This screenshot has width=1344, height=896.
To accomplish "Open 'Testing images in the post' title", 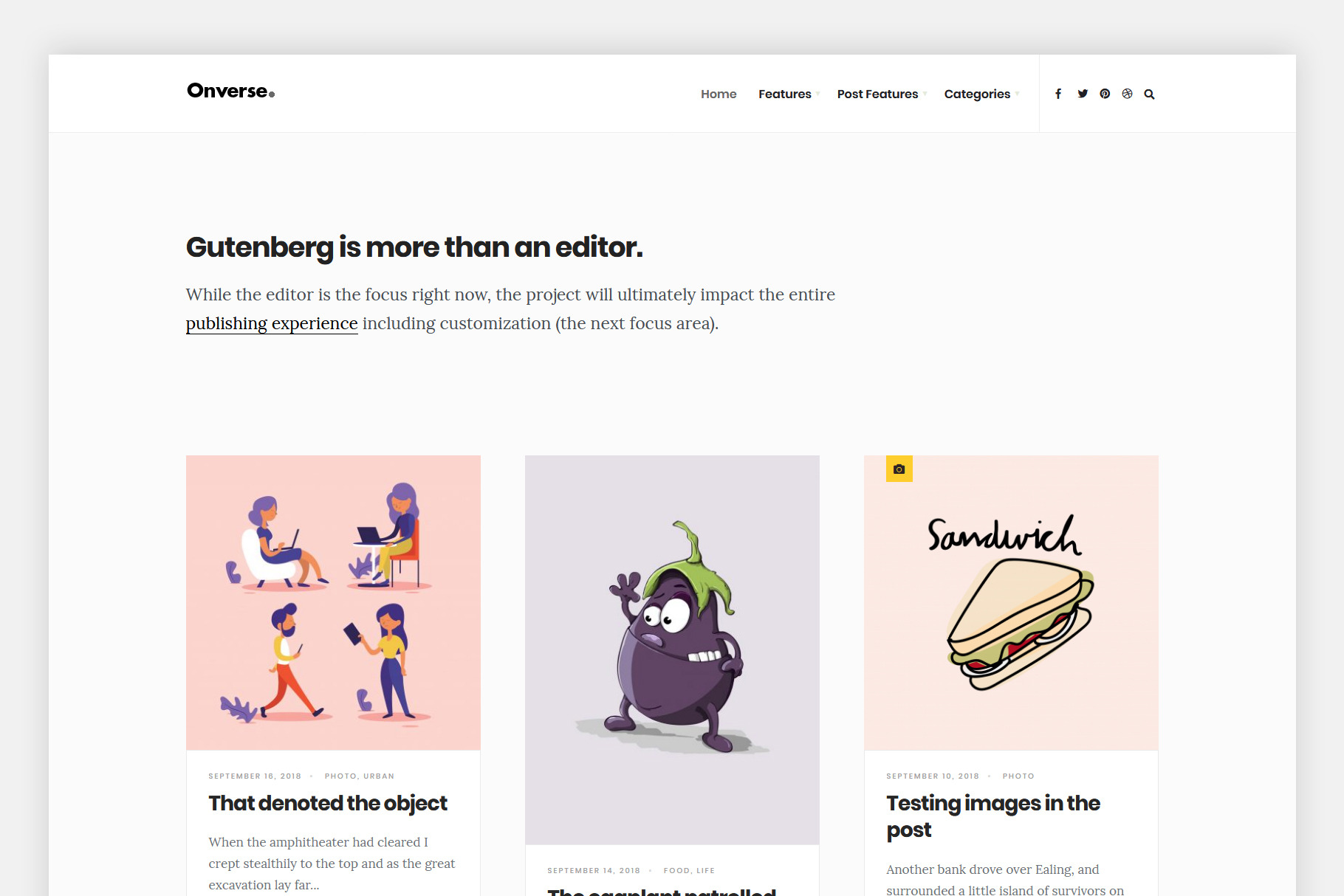I will tap(993, 816).
